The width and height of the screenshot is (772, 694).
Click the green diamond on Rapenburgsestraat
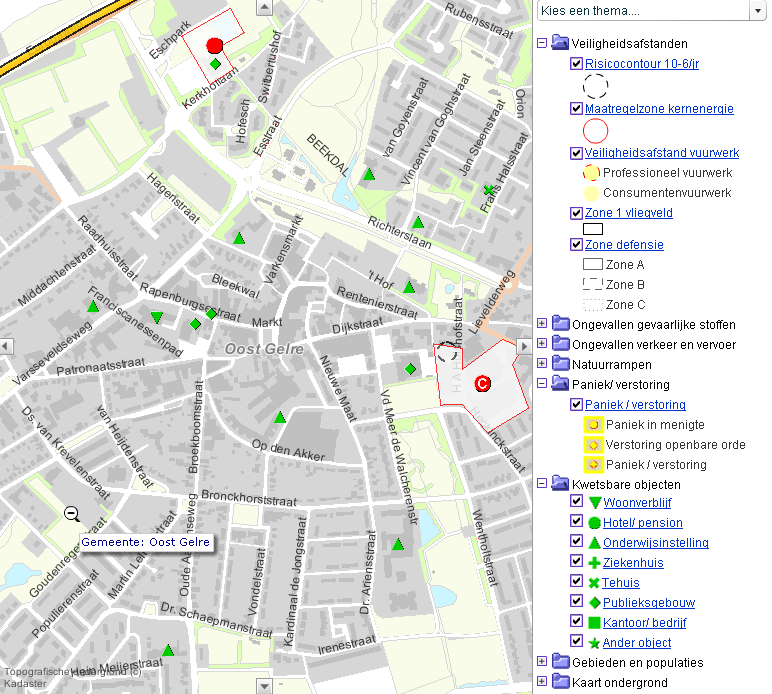[x=211, y=314]
